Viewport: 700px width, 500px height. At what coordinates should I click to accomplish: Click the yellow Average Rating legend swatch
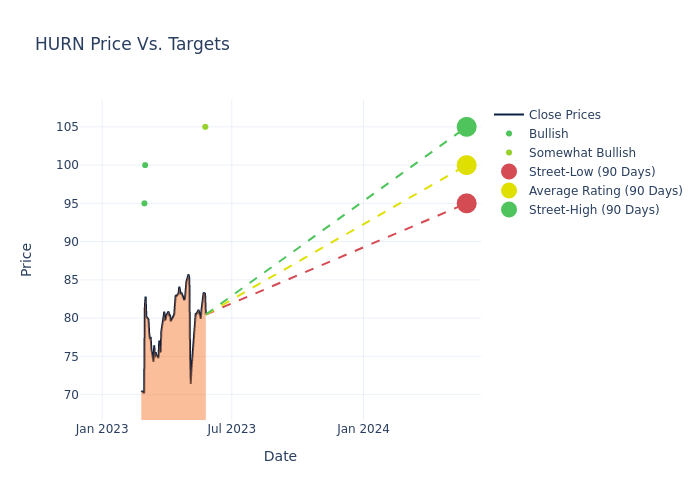[x=509, y=191]
